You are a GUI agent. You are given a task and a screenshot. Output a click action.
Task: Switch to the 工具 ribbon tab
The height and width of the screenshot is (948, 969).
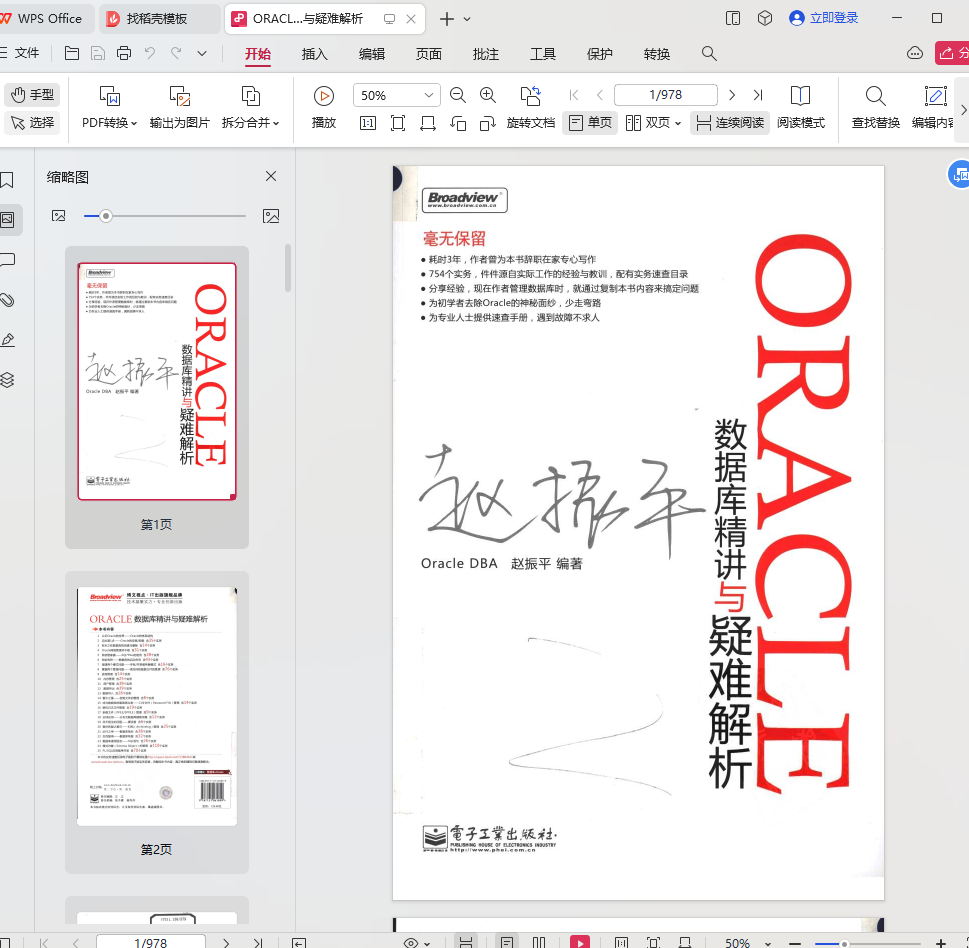[x=543, y=54]
